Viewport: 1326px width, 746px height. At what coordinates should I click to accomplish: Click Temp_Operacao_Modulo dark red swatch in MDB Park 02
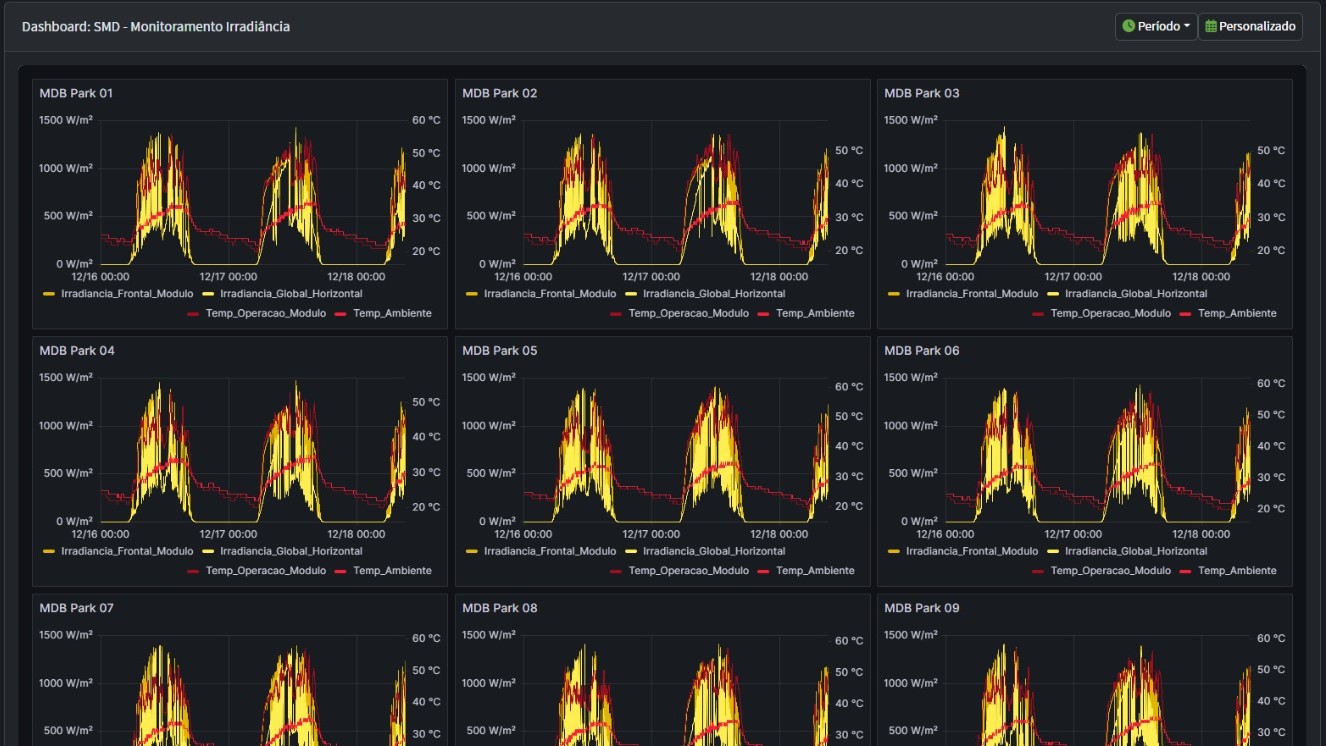coord(615,314)
